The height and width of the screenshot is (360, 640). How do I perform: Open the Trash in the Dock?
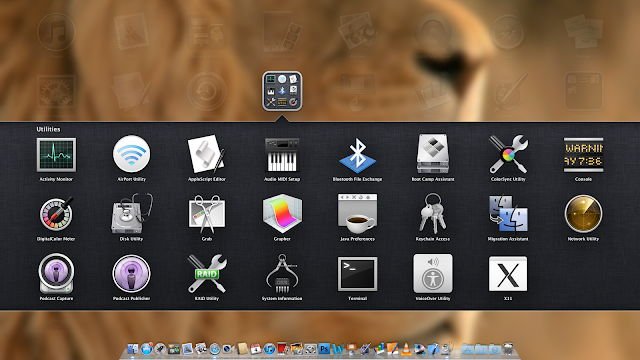[x=509, y=349]
